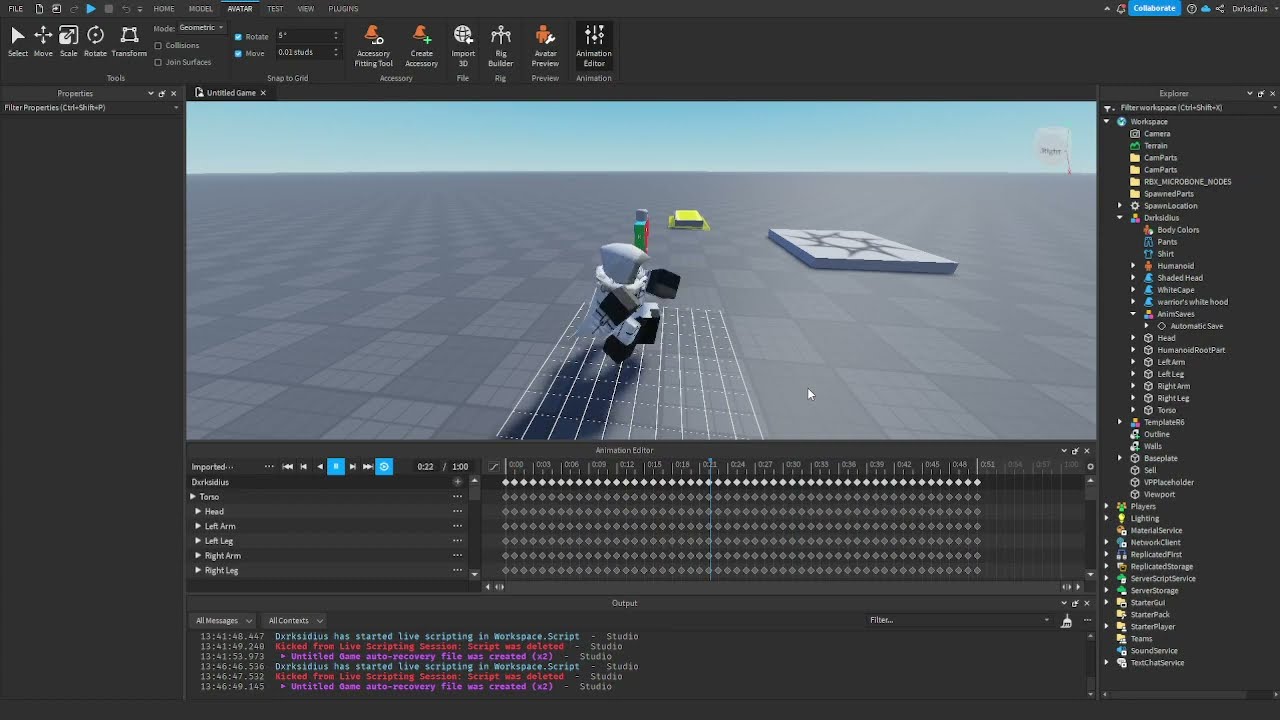Enable the Join Surfaces checkbox
The image size is (1280, 720).
click(x=158, y=62)
